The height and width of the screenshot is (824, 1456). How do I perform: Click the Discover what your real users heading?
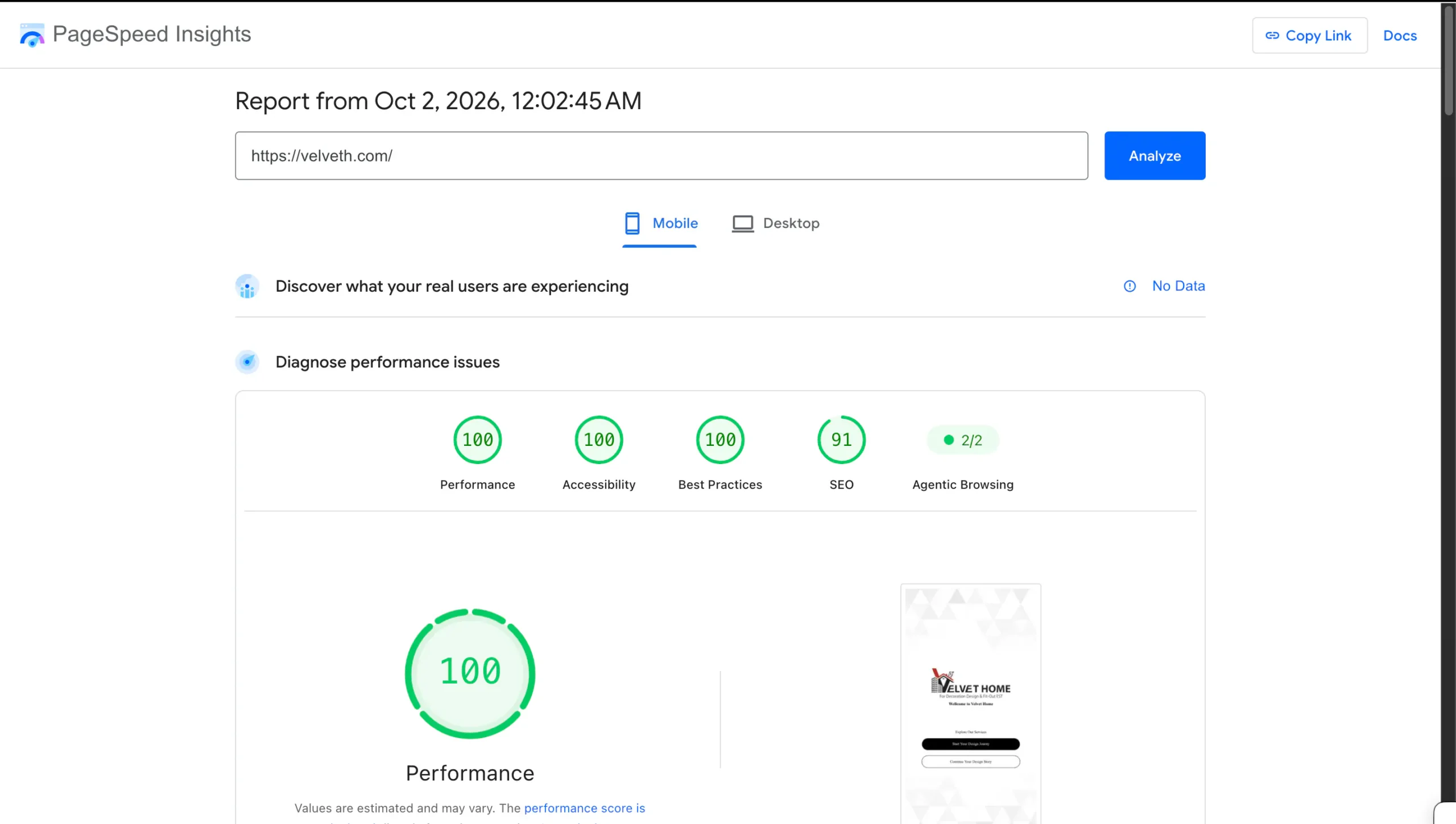click(x=452, y=287)
